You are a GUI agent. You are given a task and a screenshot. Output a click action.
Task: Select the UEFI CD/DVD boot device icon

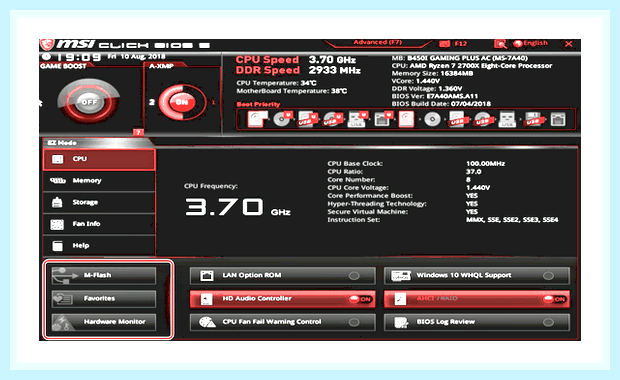click(x=282, y=119)
